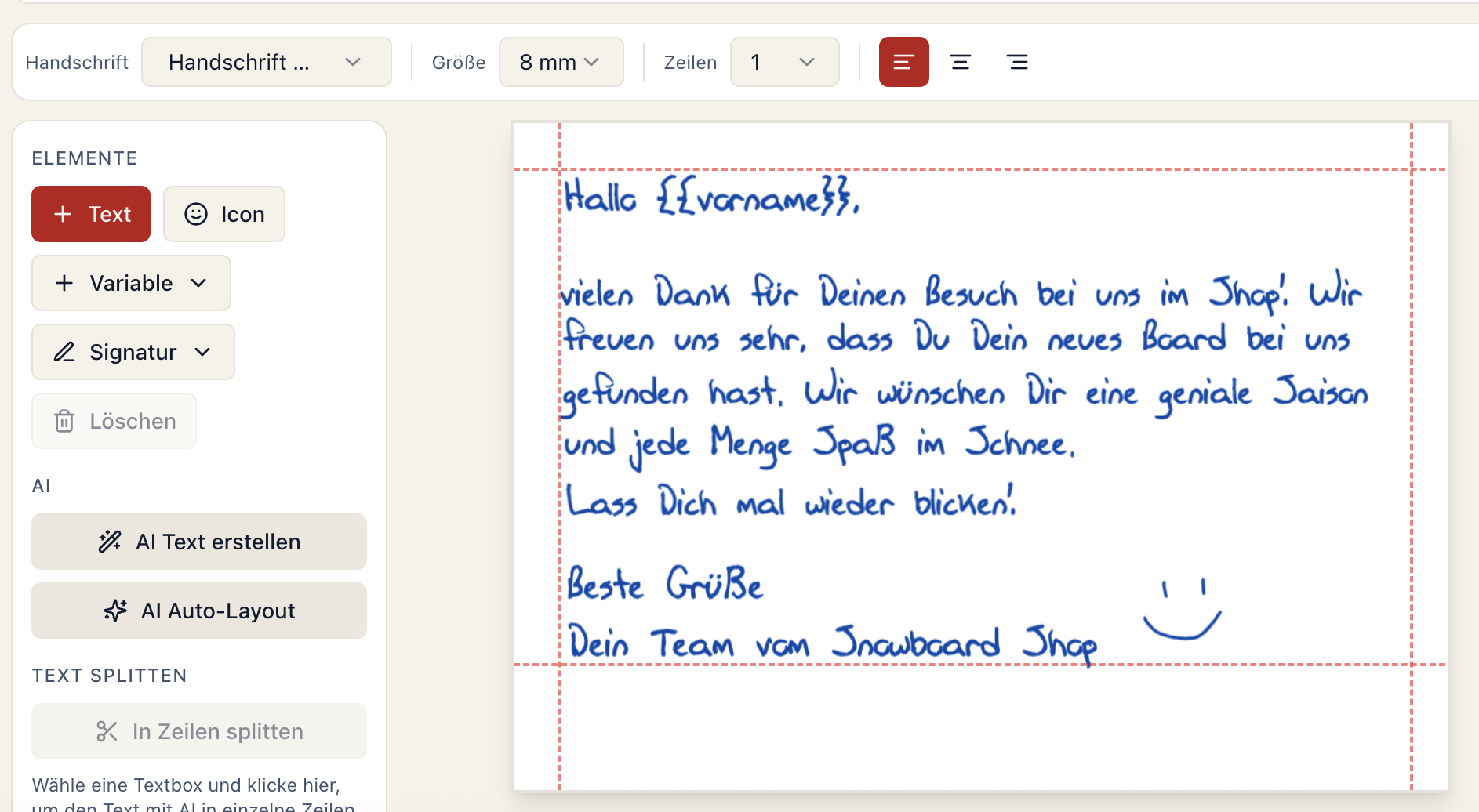
Task: Click AI Auto-Layout button
Action: [x=199, y=611]
